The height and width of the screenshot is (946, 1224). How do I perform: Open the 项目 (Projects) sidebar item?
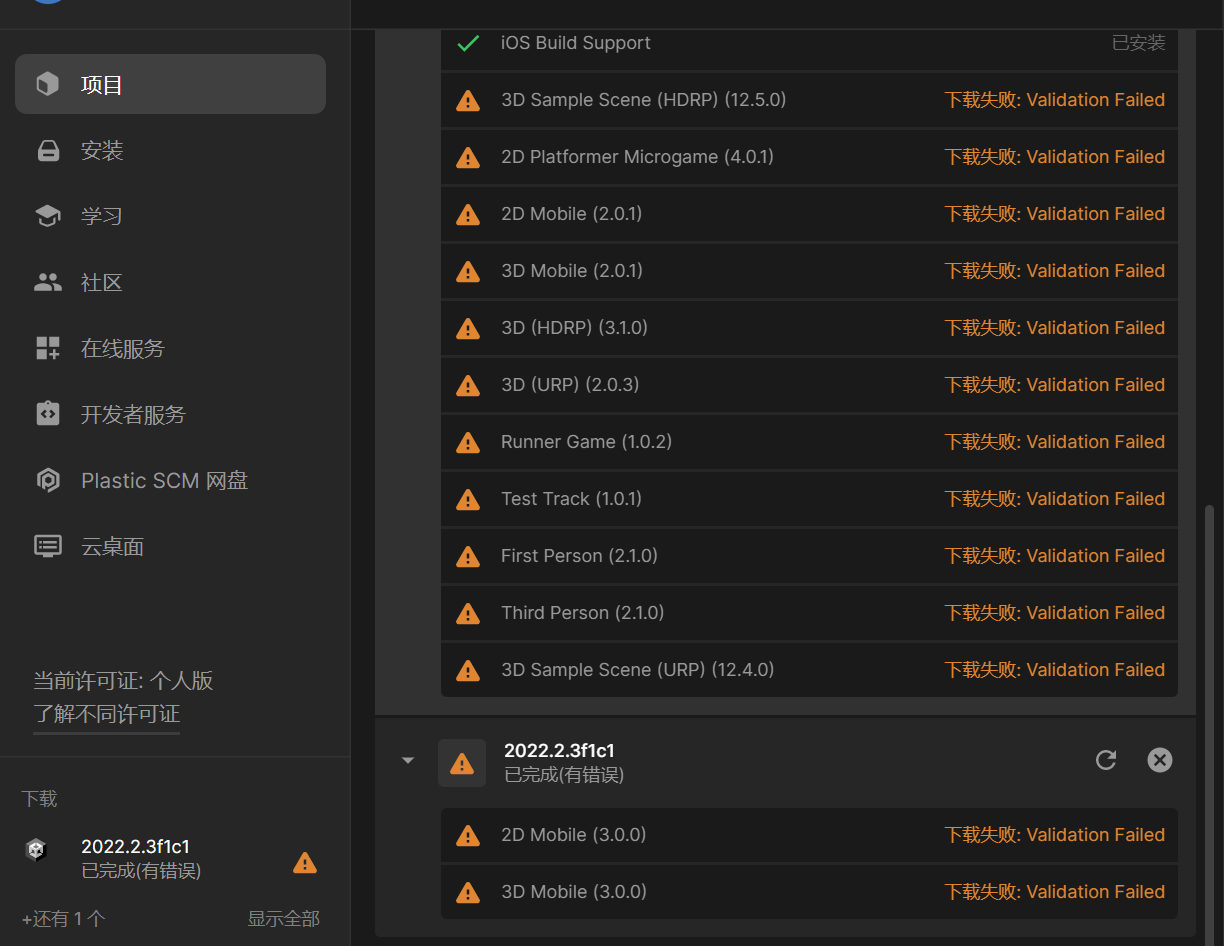pos(170,84)
